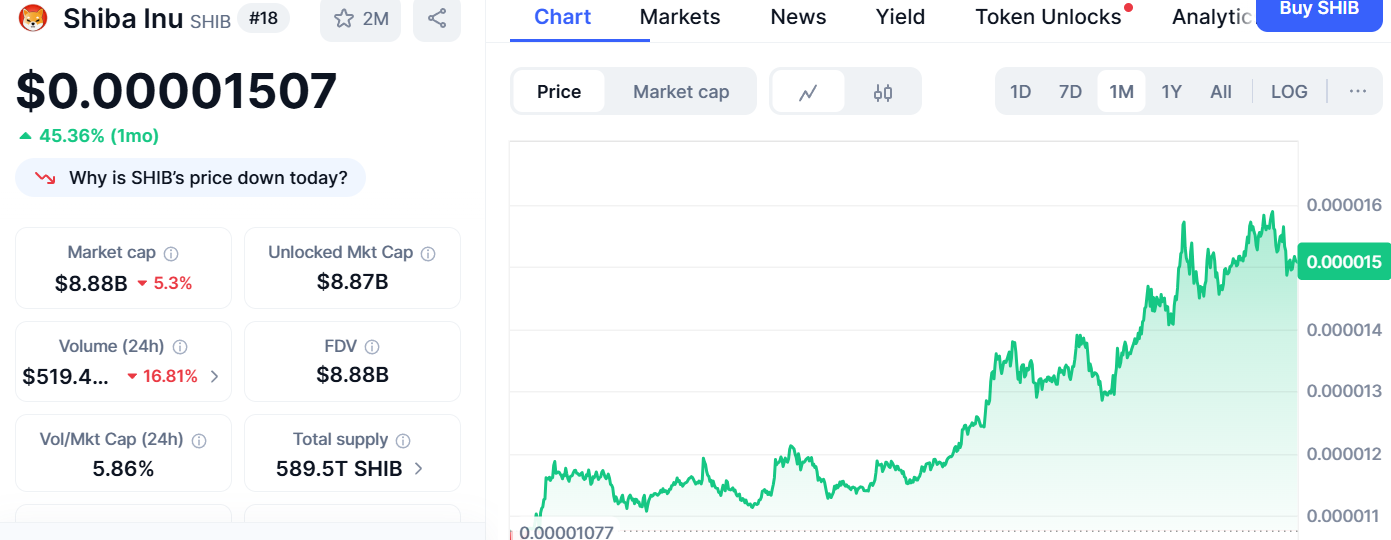This screenshot has width=1391, height=540.
Task: Click the Buy SHIB button
Action: tap(1319, 12)
